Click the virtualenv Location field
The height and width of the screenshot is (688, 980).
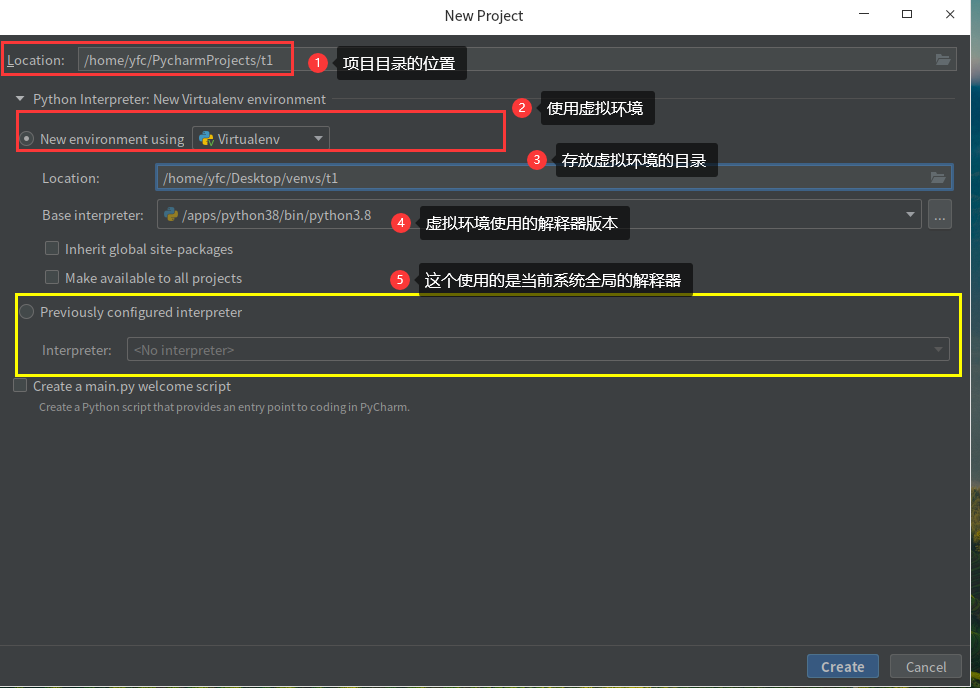554,177
